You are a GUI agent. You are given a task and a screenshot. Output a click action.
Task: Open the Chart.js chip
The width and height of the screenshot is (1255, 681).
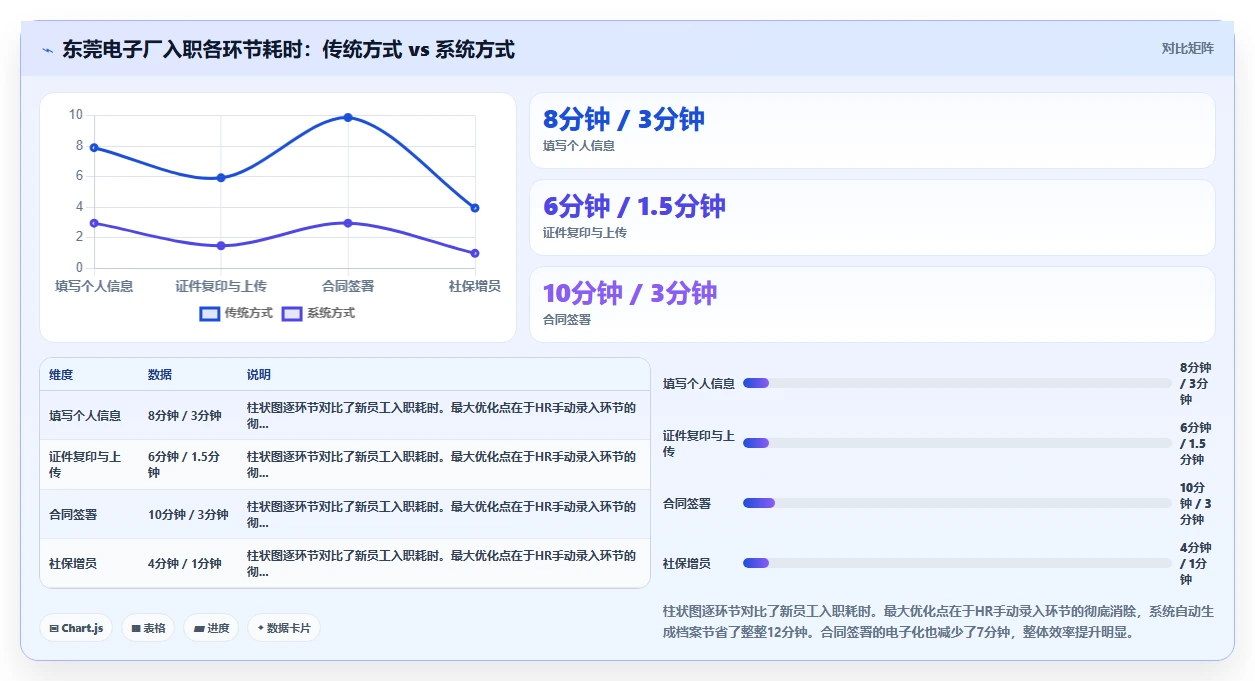coord(76,628)
